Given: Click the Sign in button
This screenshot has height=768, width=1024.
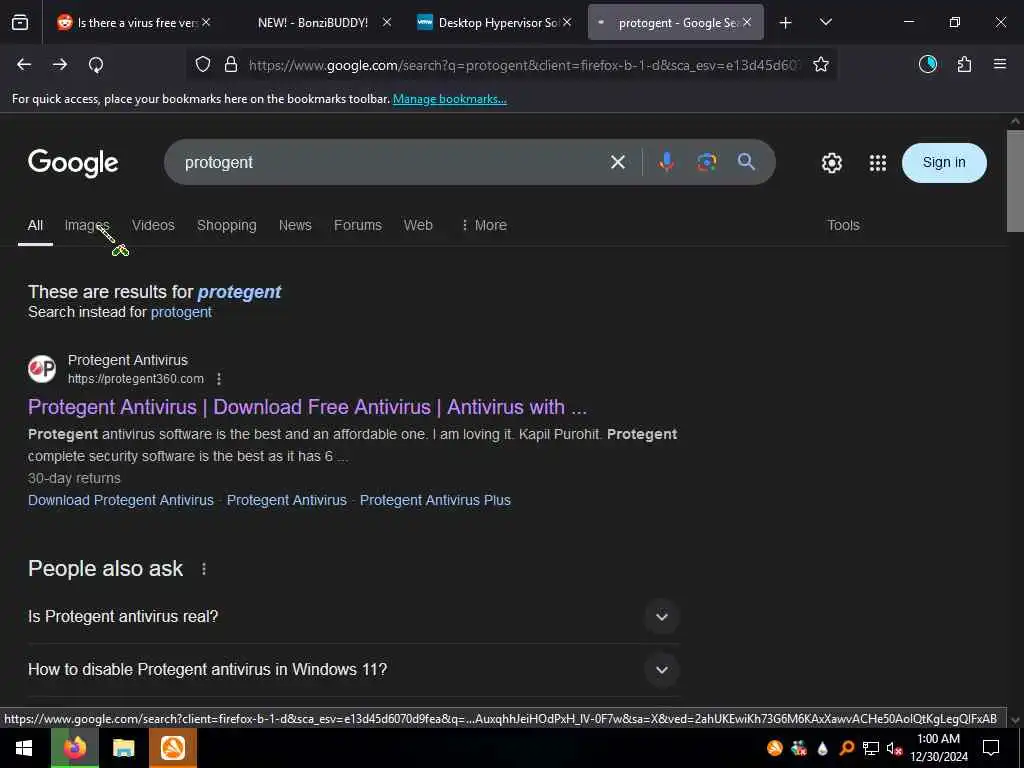Looking at the screenshot, I should pyautogui.click(x=944, y=163).
